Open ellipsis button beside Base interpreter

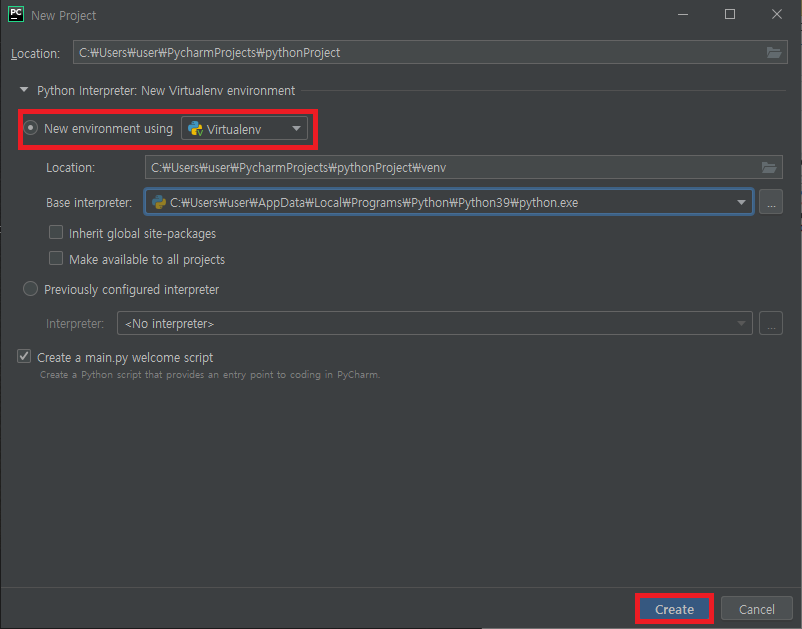coord(771,203)
